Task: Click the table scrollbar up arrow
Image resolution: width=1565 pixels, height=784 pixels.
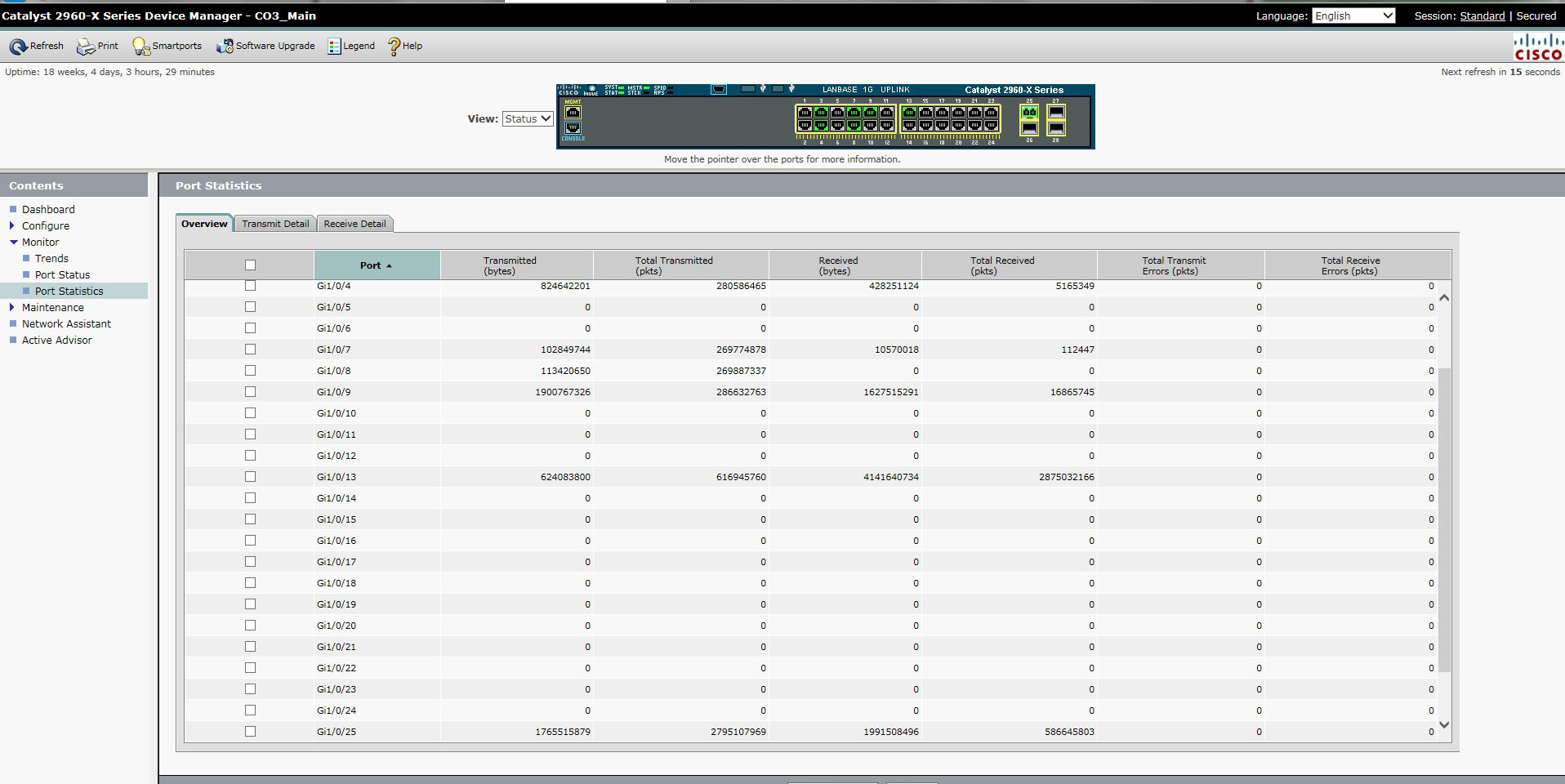Action: click(1444, 298)
